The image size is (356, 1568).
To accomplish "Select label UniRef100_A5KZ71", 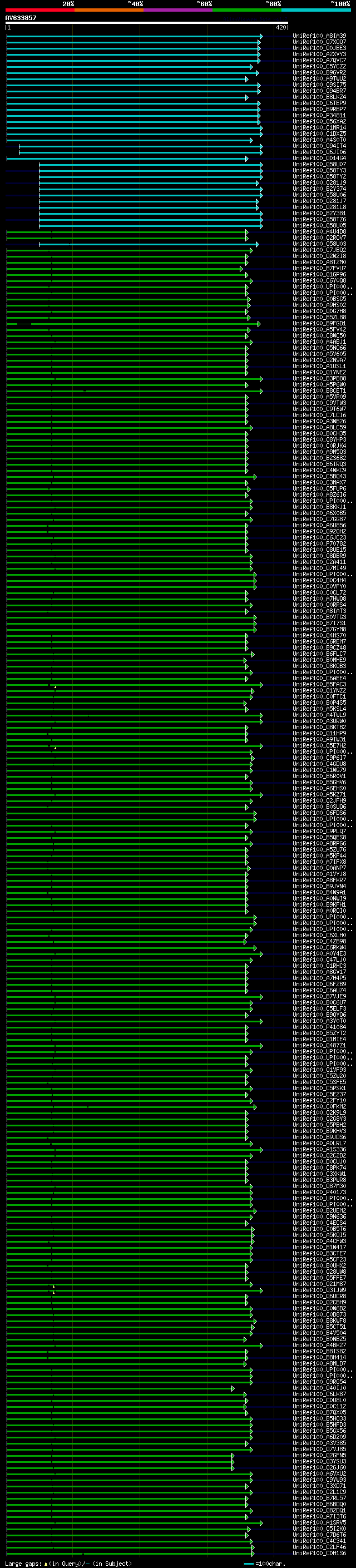I will tap(319, 794).
